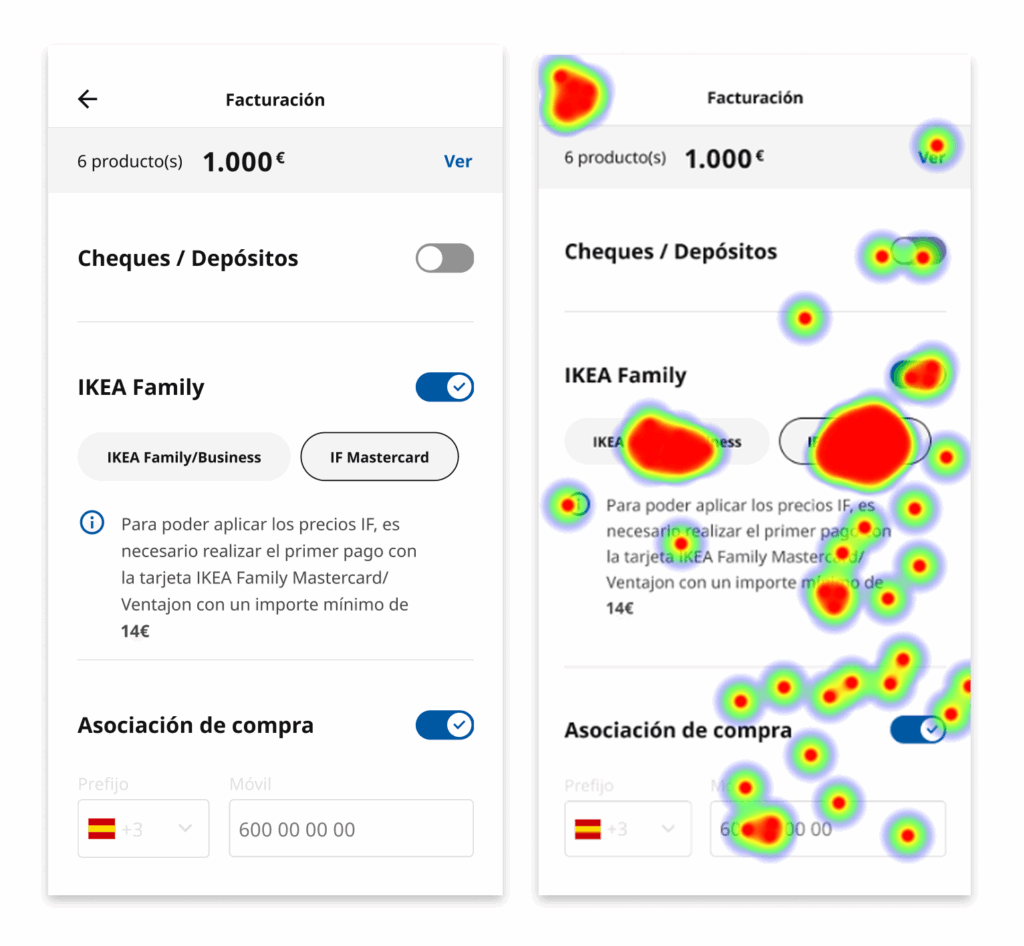Click Ver link in right heatmap screen
This screenshot has width=1024, height=946.
[932, 157]
